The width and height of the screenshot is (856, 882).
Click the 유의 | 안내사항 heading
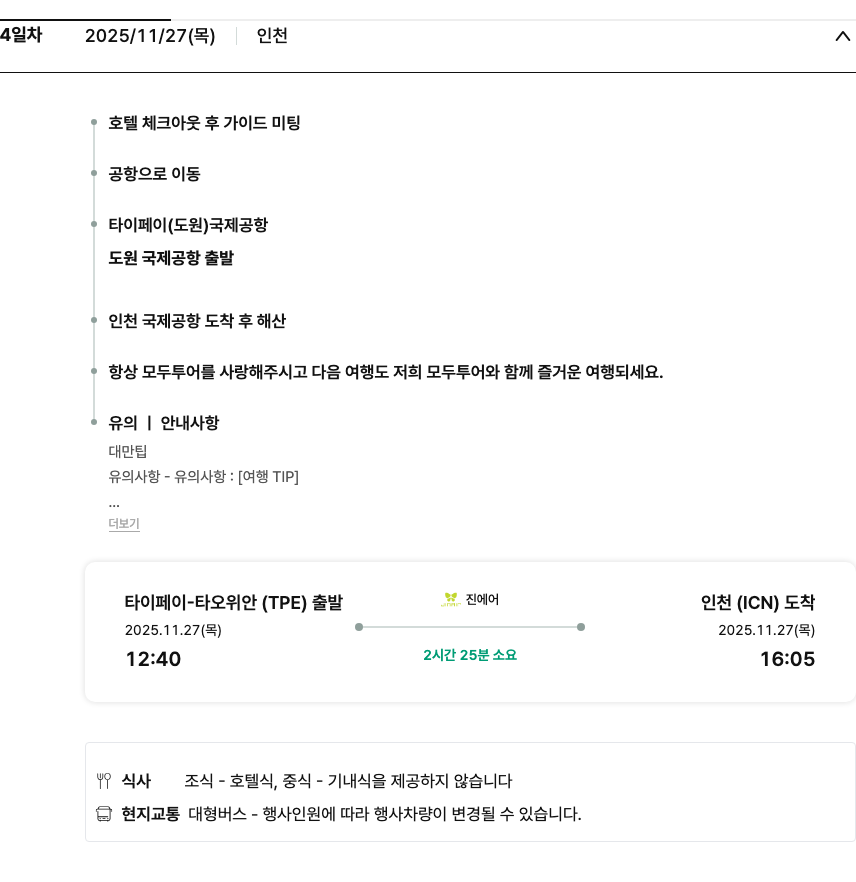[164, 423]
